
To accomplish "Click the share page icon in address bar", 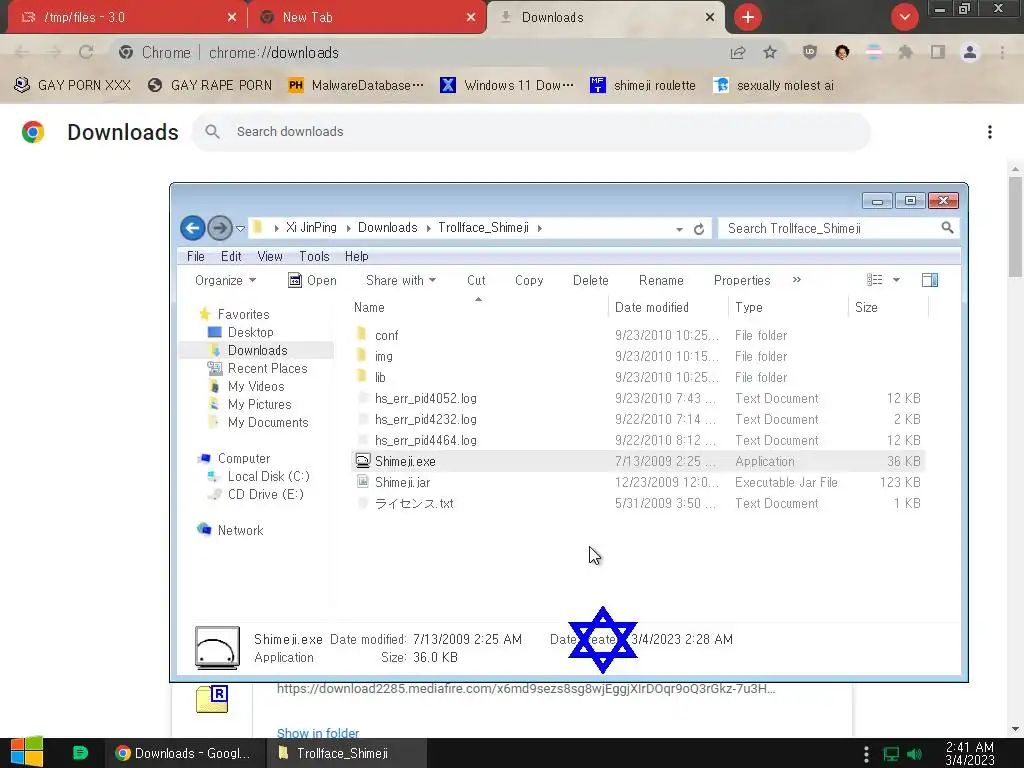I will [738, 52].
